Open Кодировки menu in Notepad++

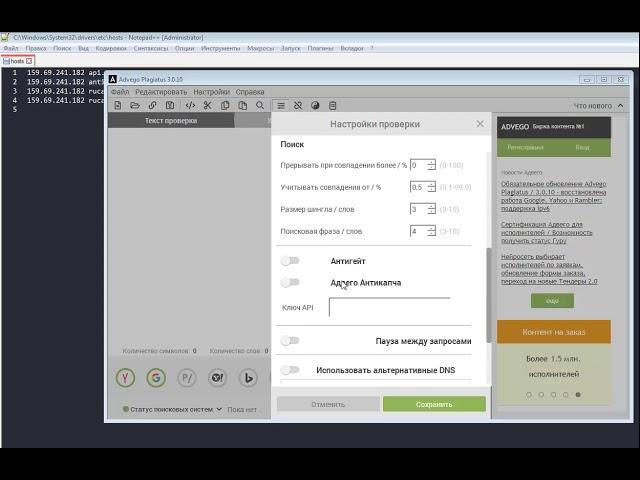coord(111,48)
